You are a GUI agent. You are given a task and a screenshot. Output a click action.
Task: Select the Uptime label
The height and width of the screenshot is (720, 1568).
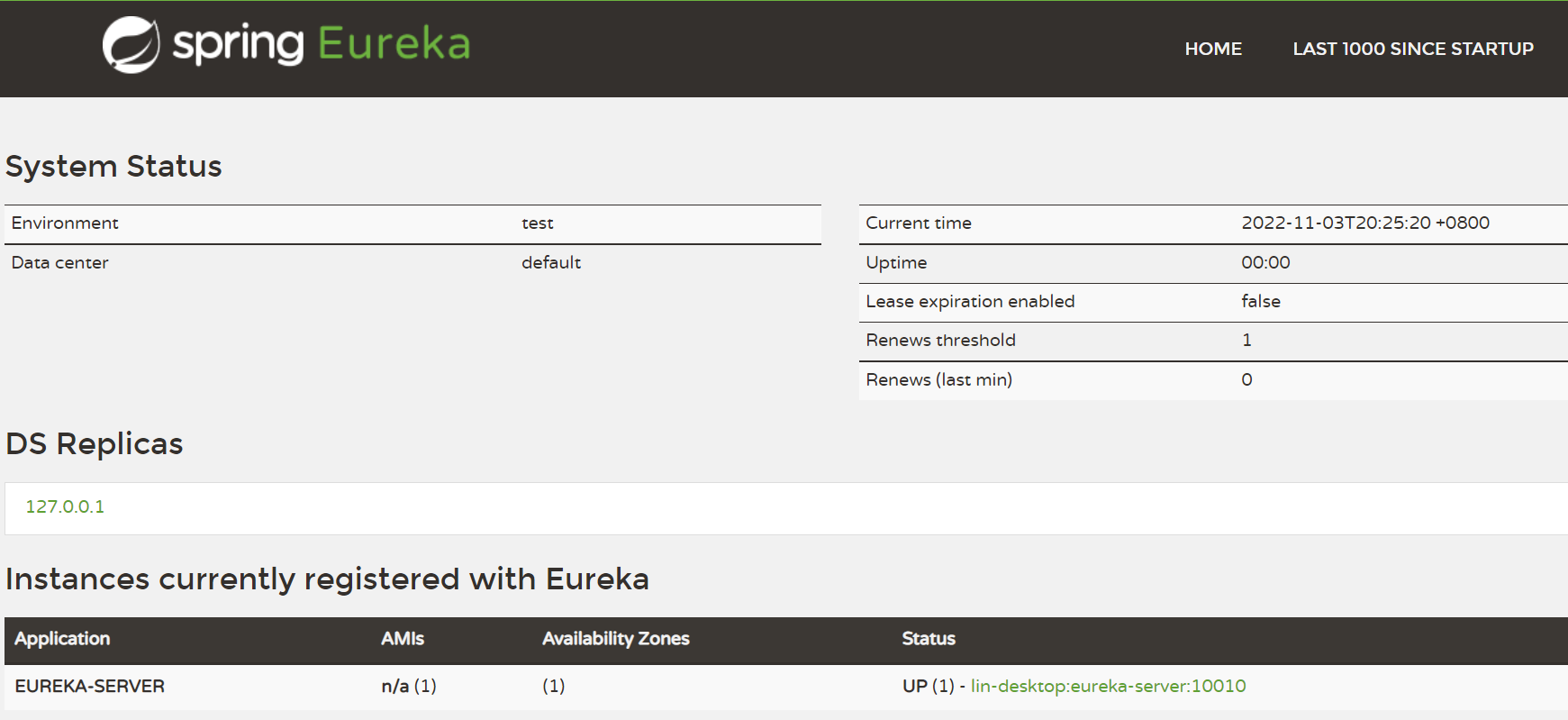896,262
